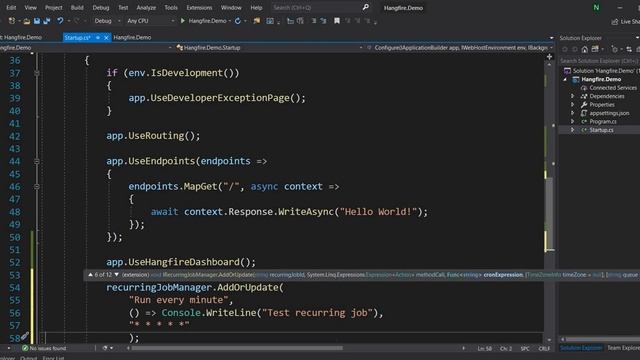The image size is (640, 360).
Task: Open the Debug menu
Action: pos(100,7)
